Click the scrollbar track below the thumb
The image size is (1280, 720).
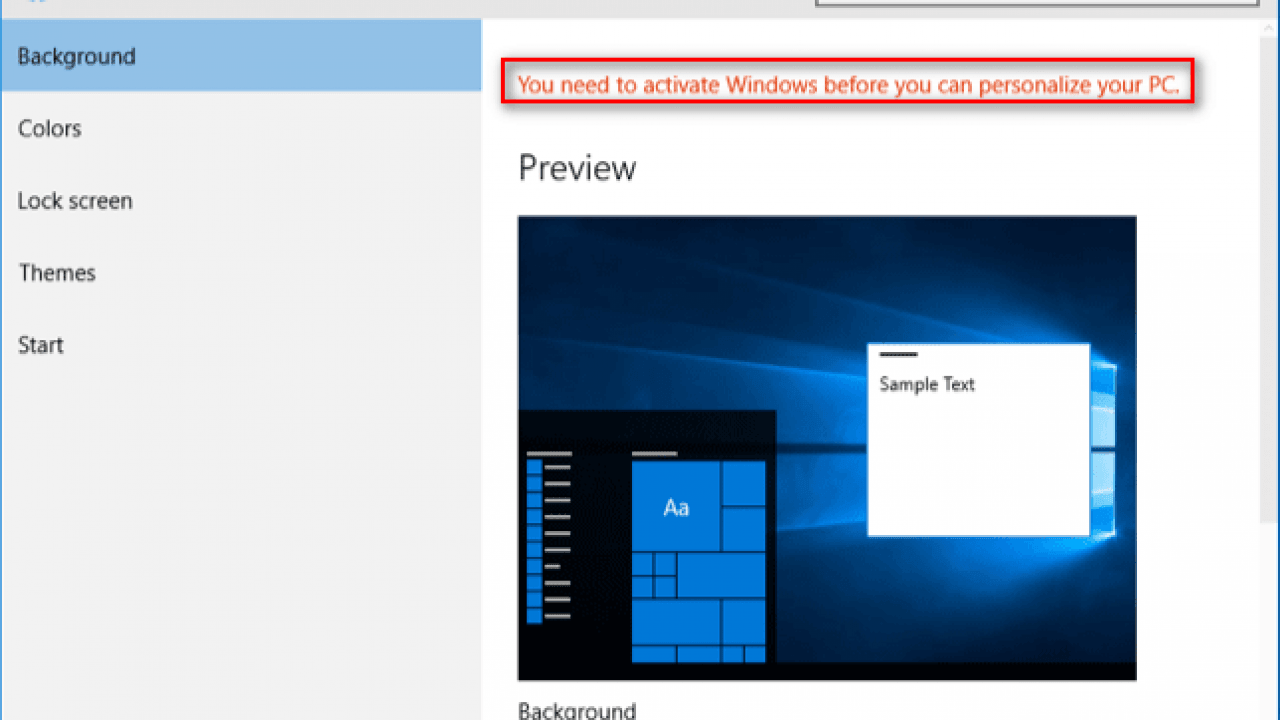pos(1269,620)
